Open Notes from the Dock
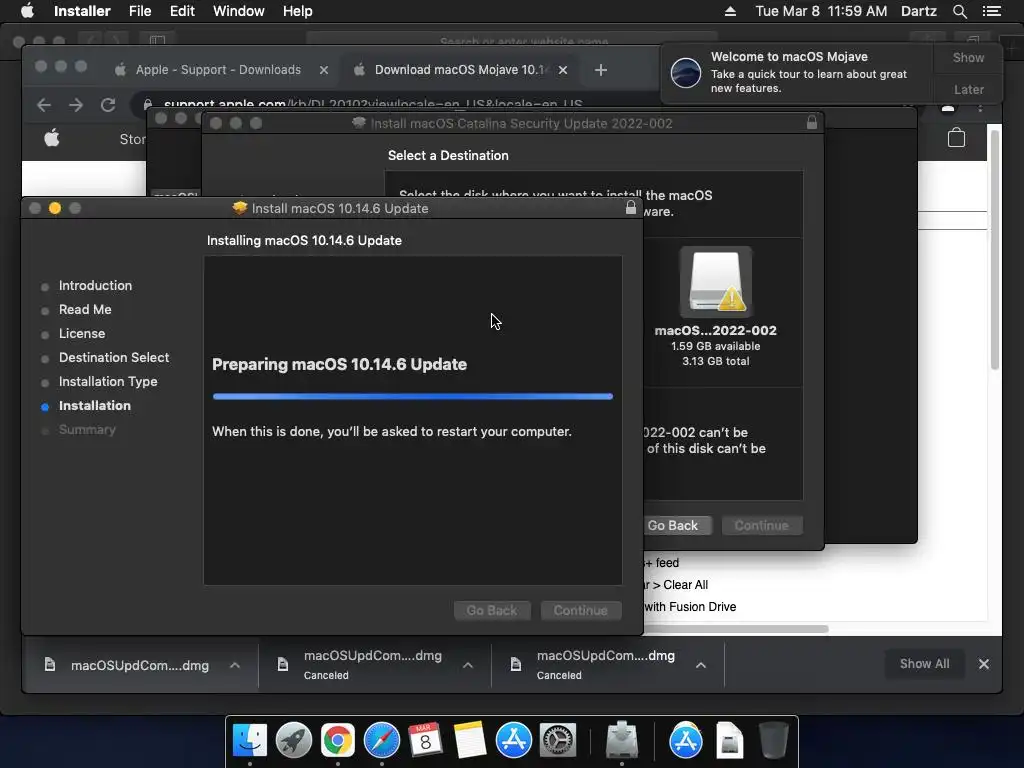 [x=470, y=741]
